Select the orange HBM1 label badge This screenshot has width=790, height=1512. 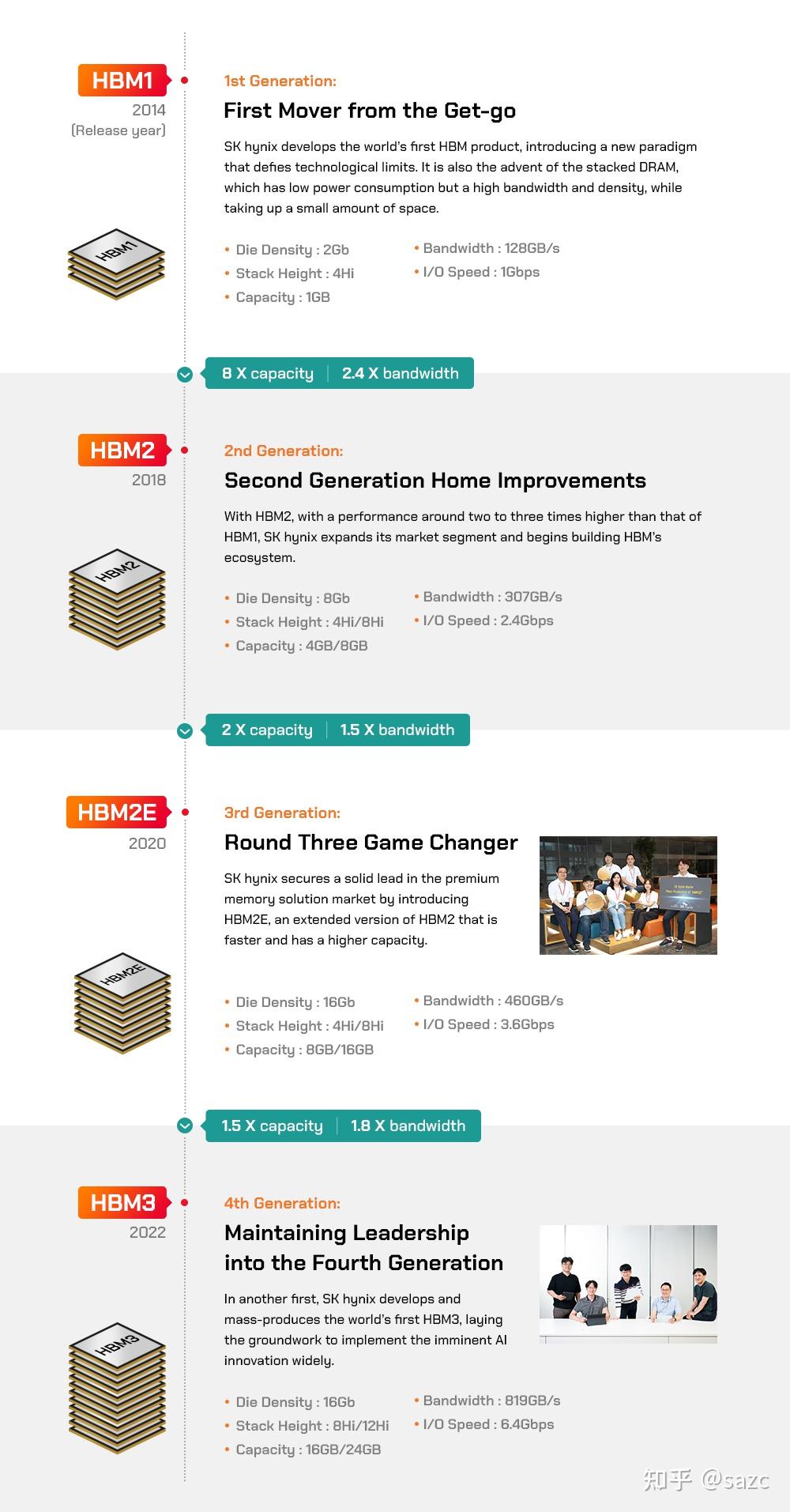click(122, 81)
